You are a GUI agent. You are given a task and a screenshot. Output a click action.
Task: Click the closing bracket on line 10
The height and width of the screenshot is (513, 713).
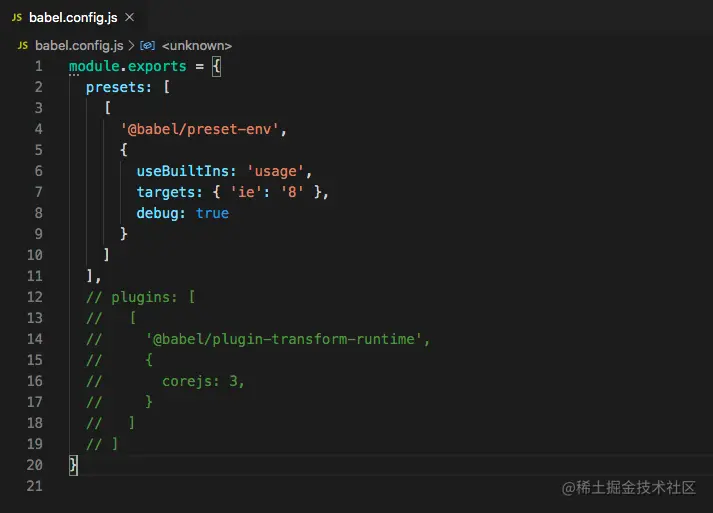(x=106, y=255)
